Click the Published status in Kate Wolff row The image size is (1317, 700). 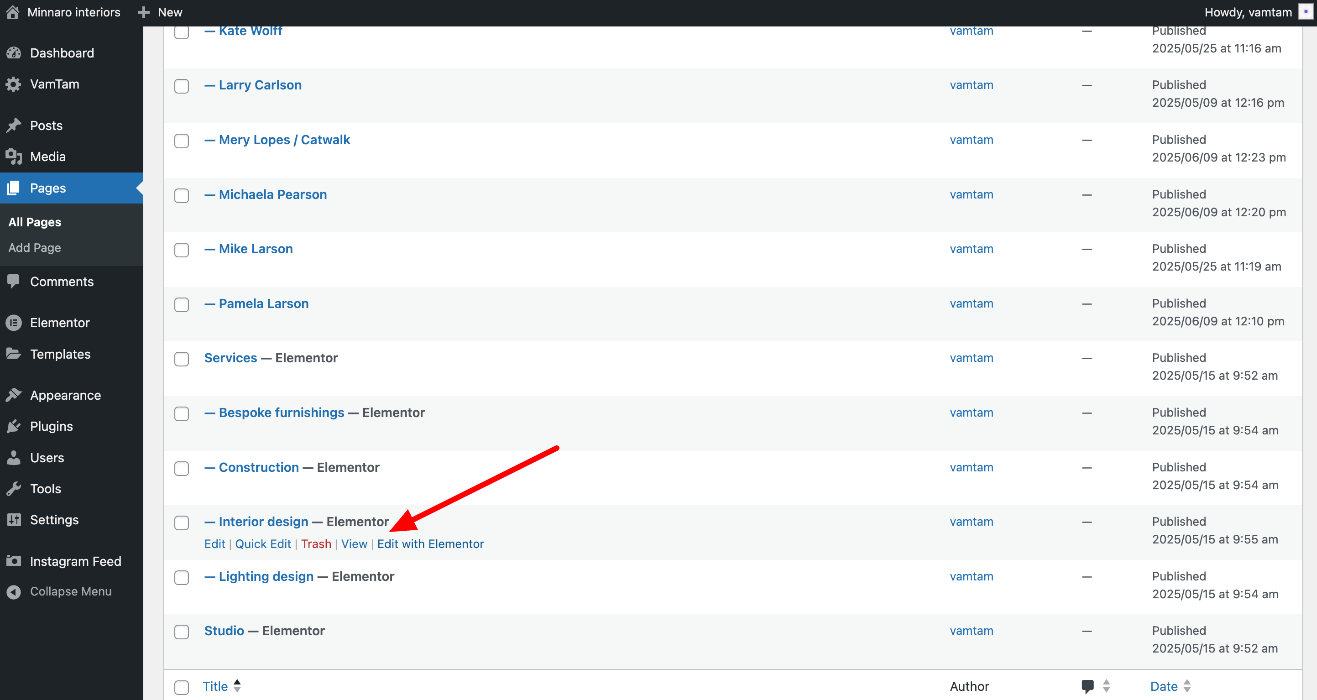tap(1179, 31)
